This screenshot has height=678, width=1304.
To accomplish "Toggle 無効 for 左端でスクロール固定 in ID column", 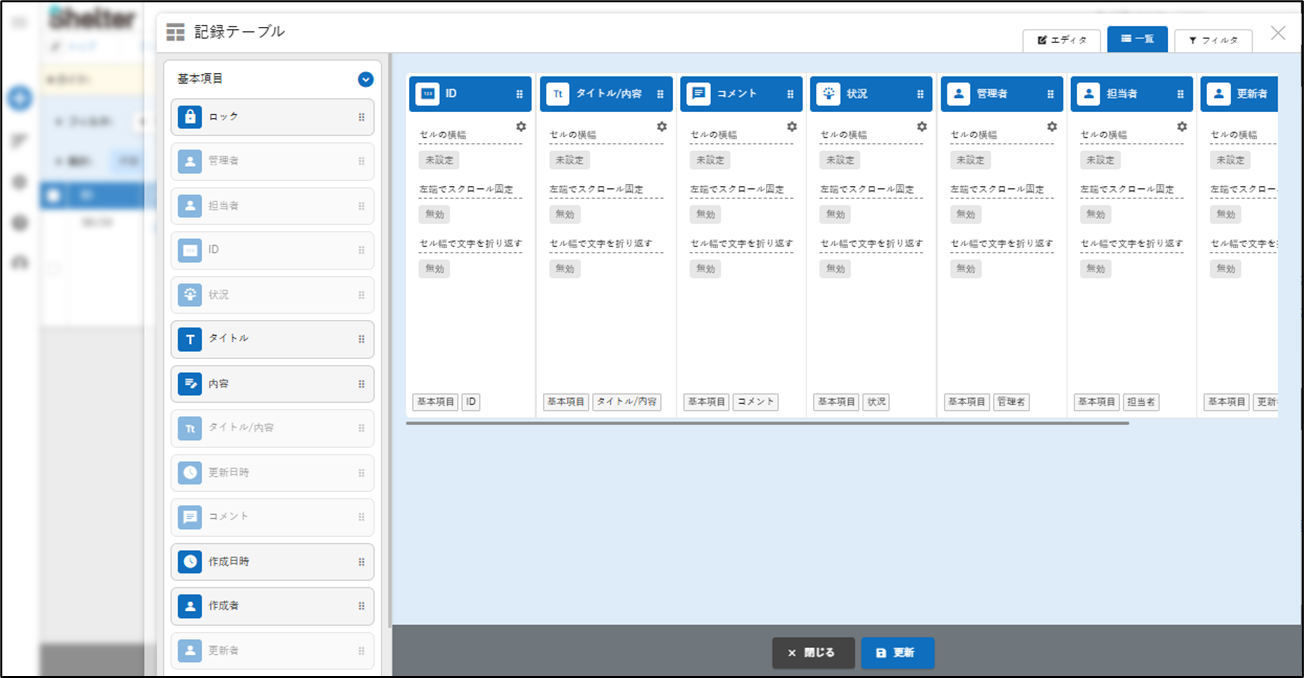I will point(434,214).
